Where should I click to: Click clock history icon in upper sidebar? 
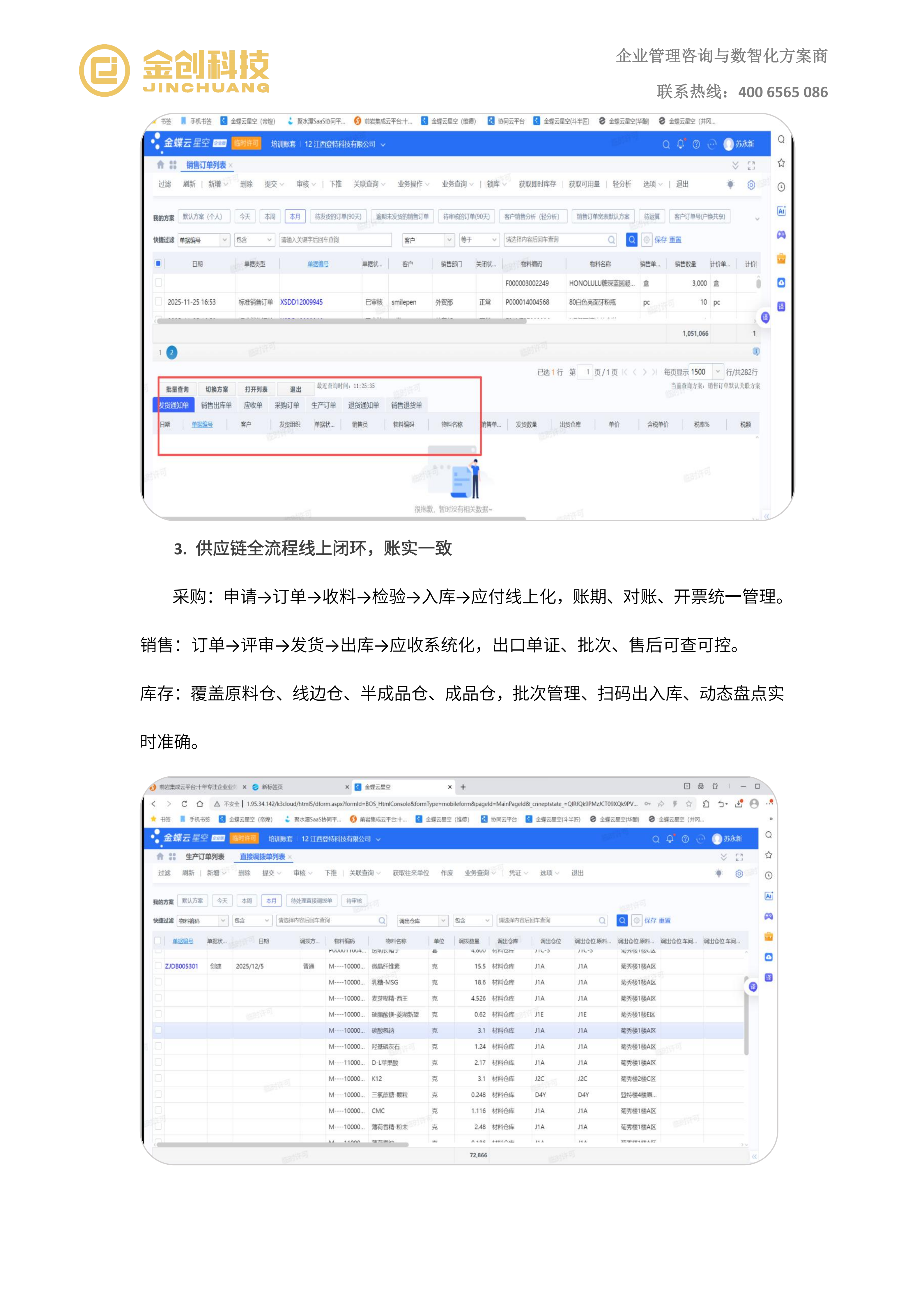click(781, 187)
